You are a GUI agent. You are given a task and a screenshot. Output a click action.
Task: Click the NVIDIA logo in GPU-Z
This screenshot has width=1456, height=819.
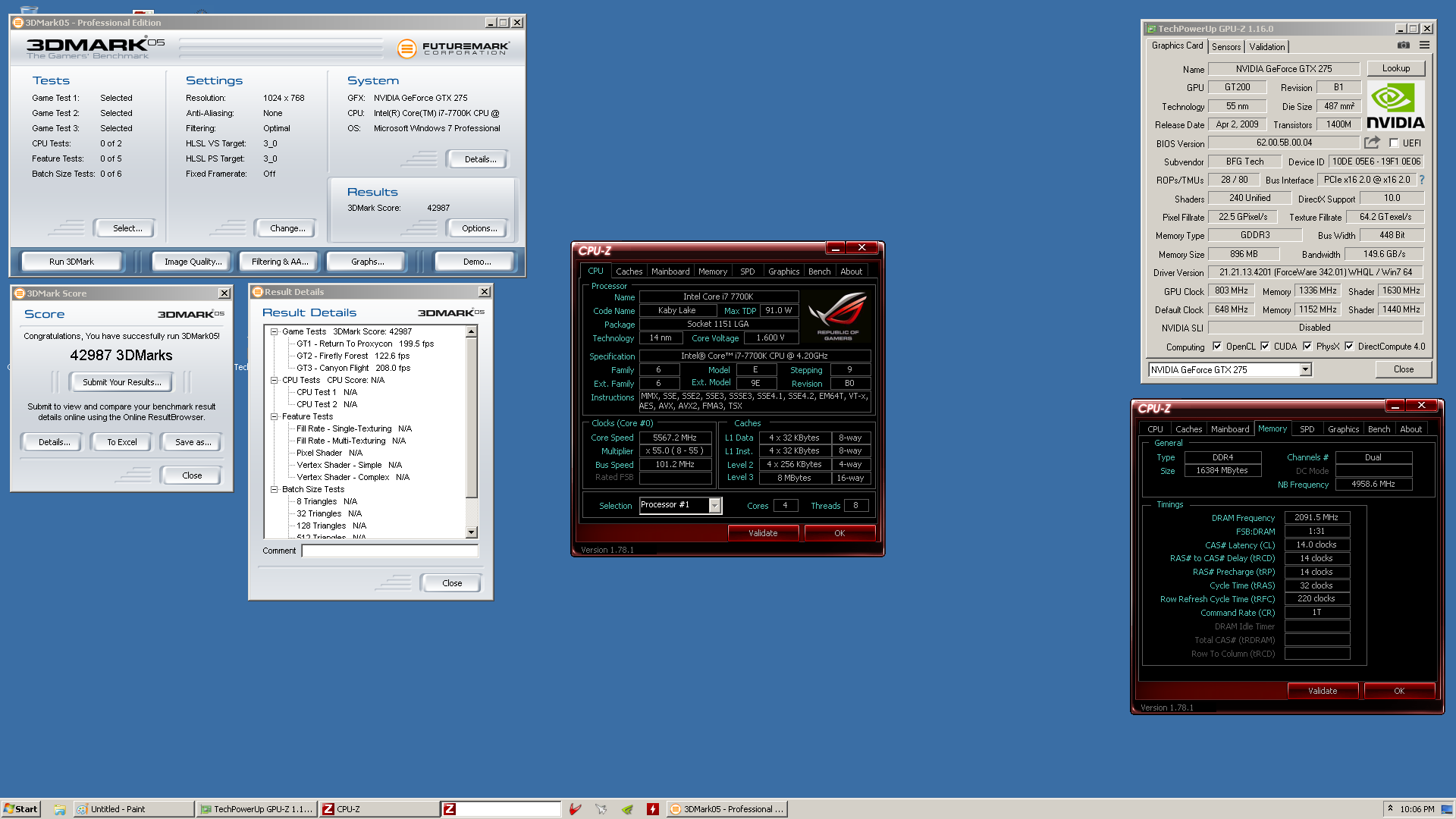pos(1395,106)
